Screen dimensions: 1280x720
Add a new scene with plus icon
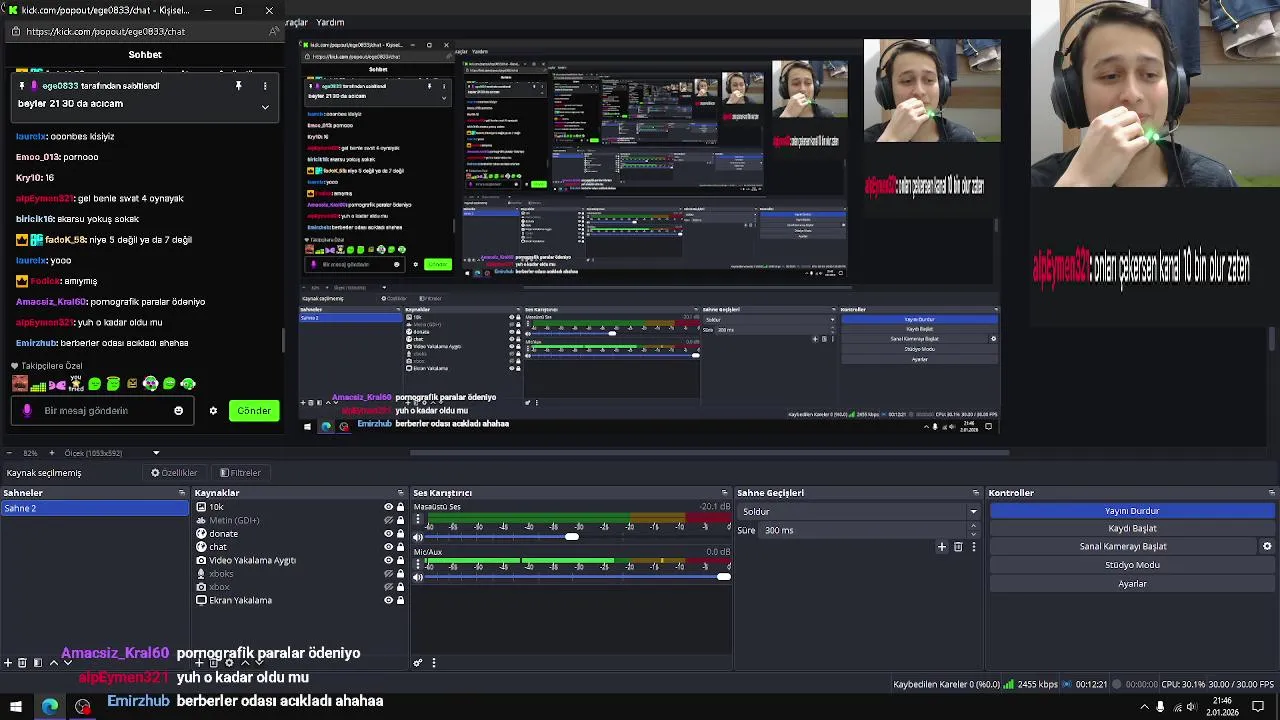[8, 662]
